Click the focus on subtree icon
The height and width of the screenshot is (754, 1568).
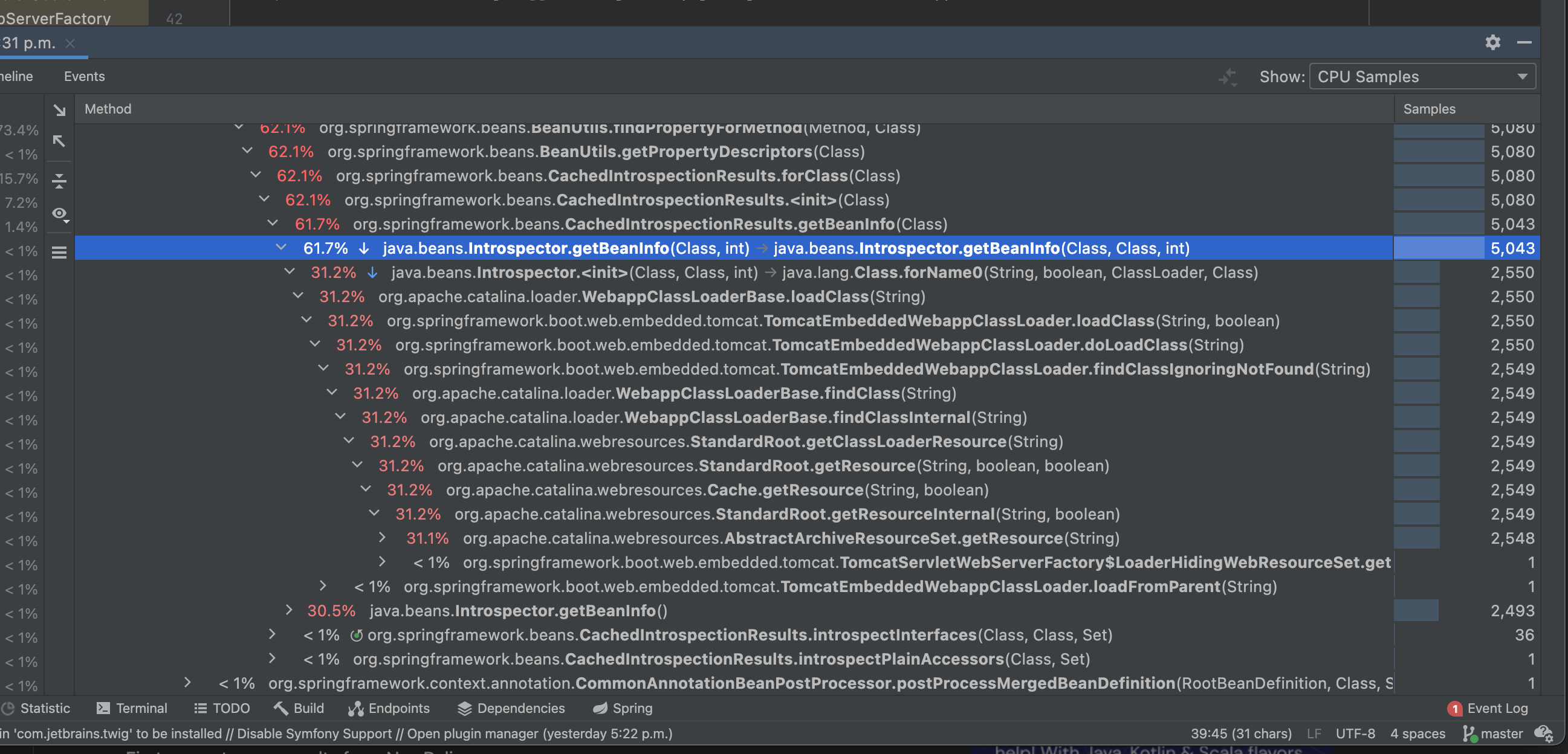pos(59,181)
